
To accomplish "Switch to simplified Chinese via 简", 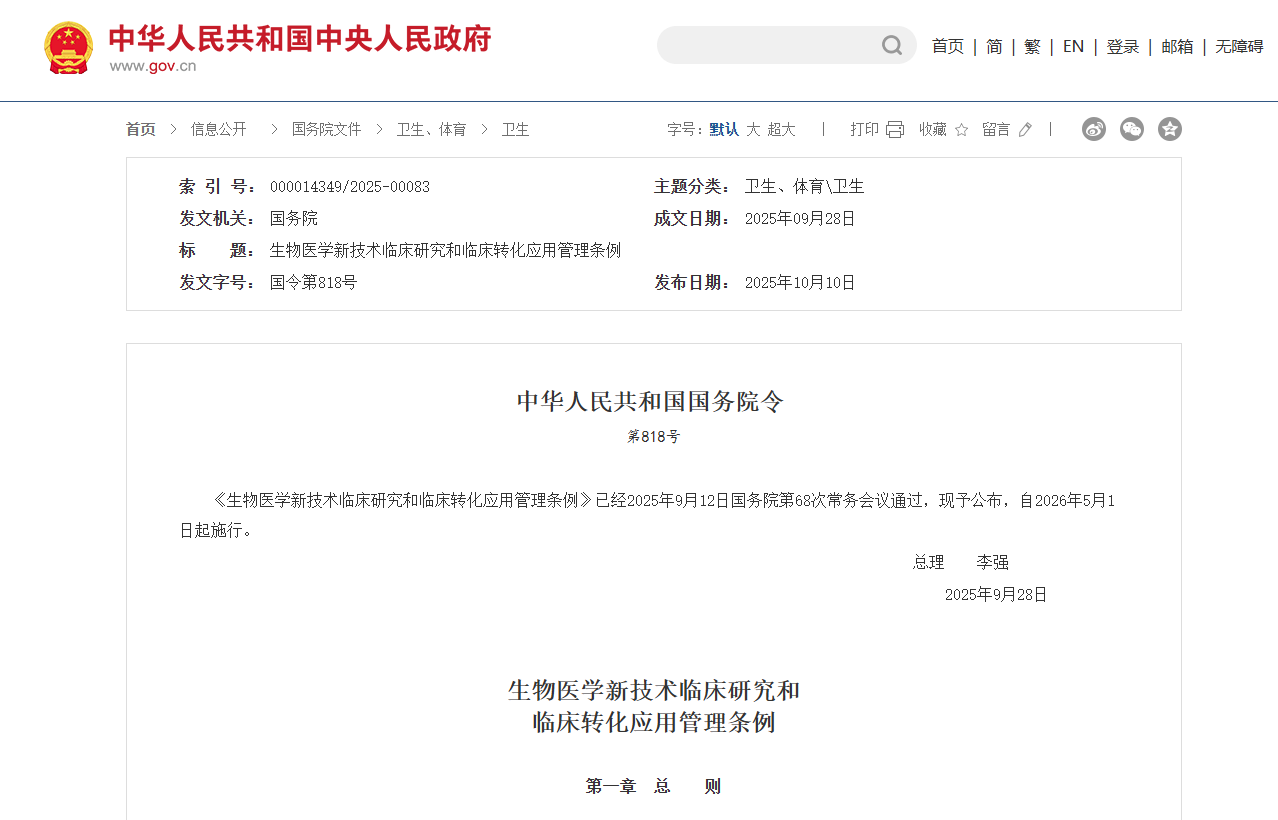I will pyautogui.click(x=993, y=46).
